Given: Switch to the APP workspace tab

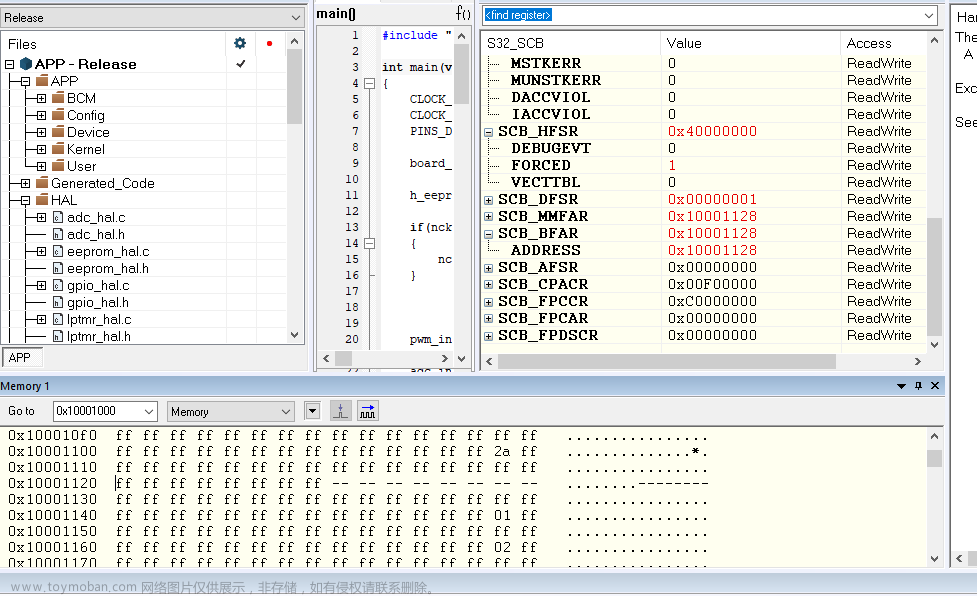Looking at the screenshot, I should click(20, 357).
